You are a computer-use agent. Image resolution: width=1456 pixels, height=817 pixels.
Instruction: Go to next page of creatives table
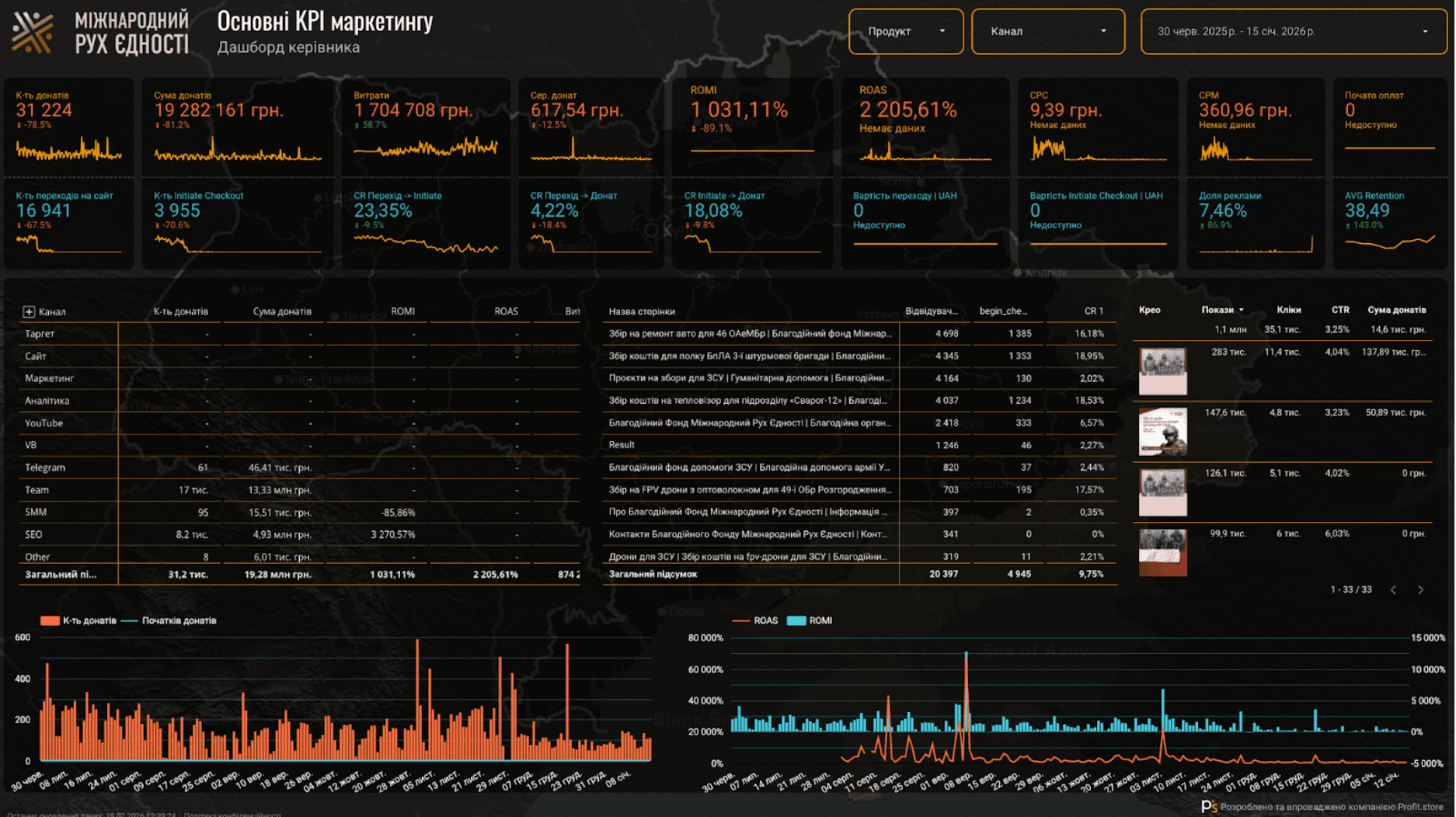1420,590
